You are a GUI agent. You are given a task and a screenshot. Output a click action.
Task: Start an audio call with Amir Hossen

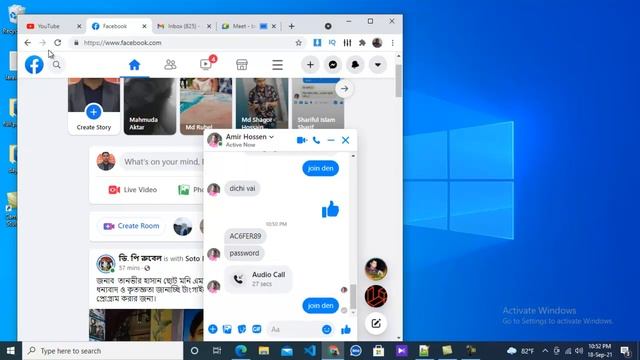click(316, 140)
